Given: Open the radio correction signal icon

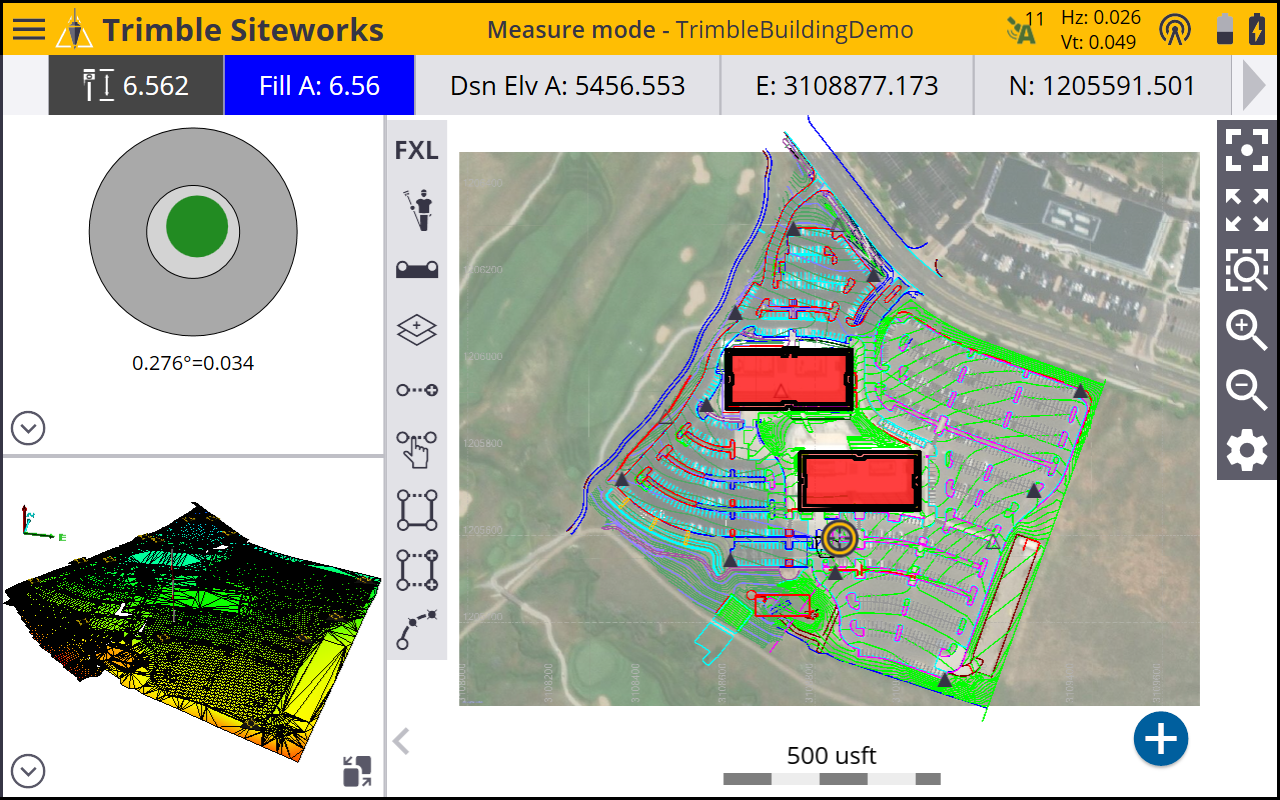Looking at the screenshot, I should [x=1175, y=29].
